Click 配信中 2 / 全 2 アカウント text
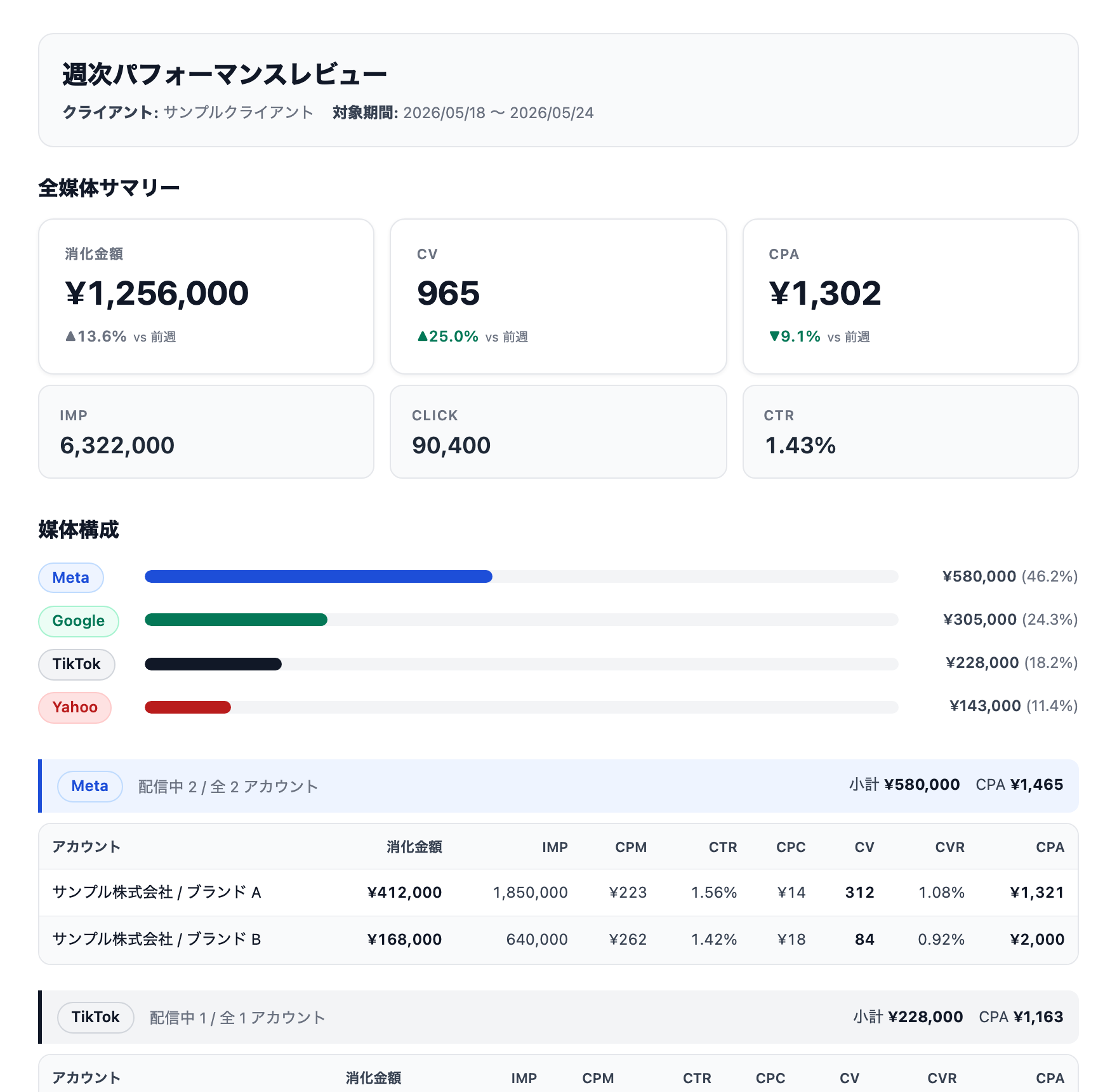 click(x=228, y=787)
